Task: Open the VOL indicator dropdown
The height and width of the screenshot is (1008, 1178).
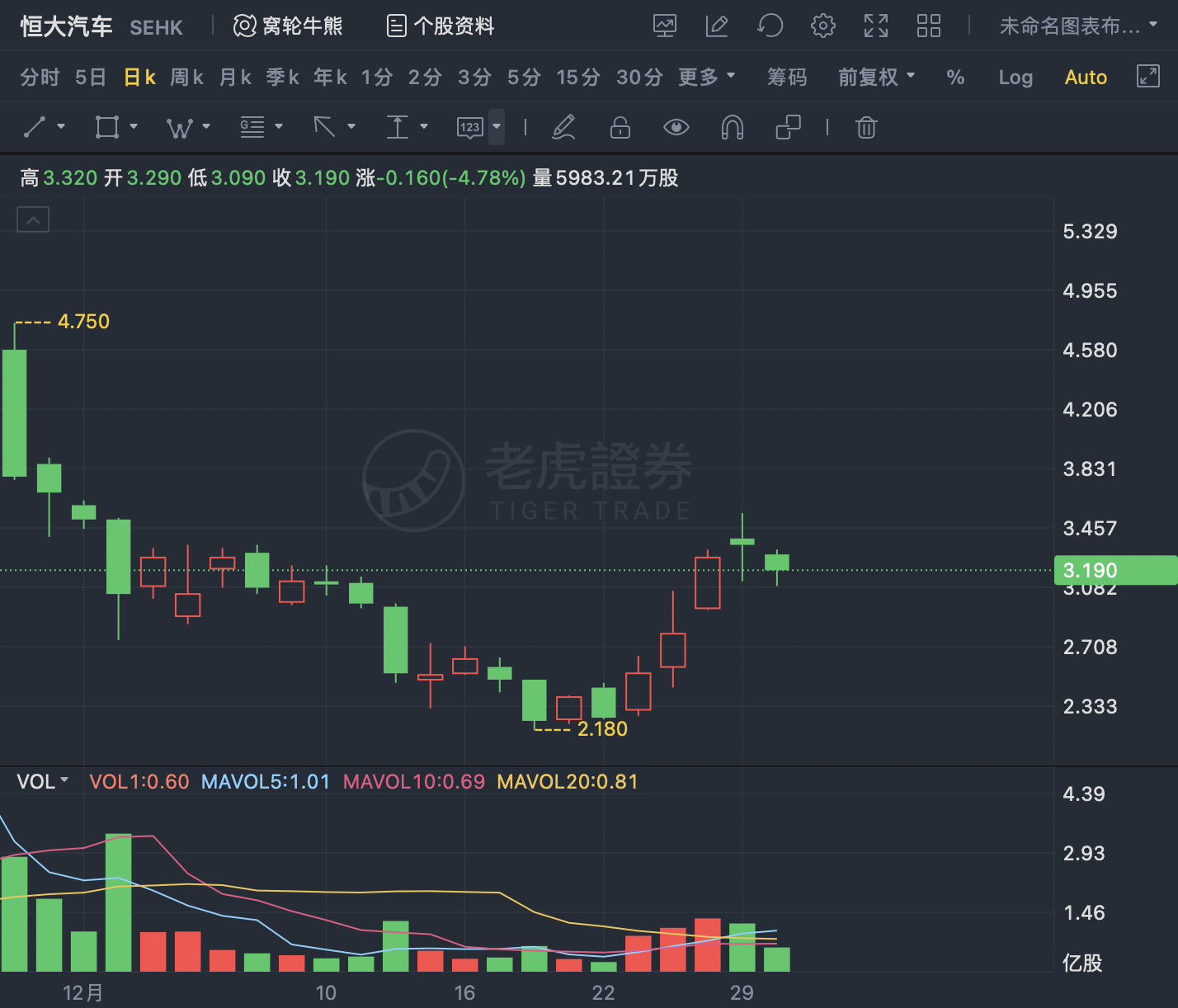Action: [43, 781]
